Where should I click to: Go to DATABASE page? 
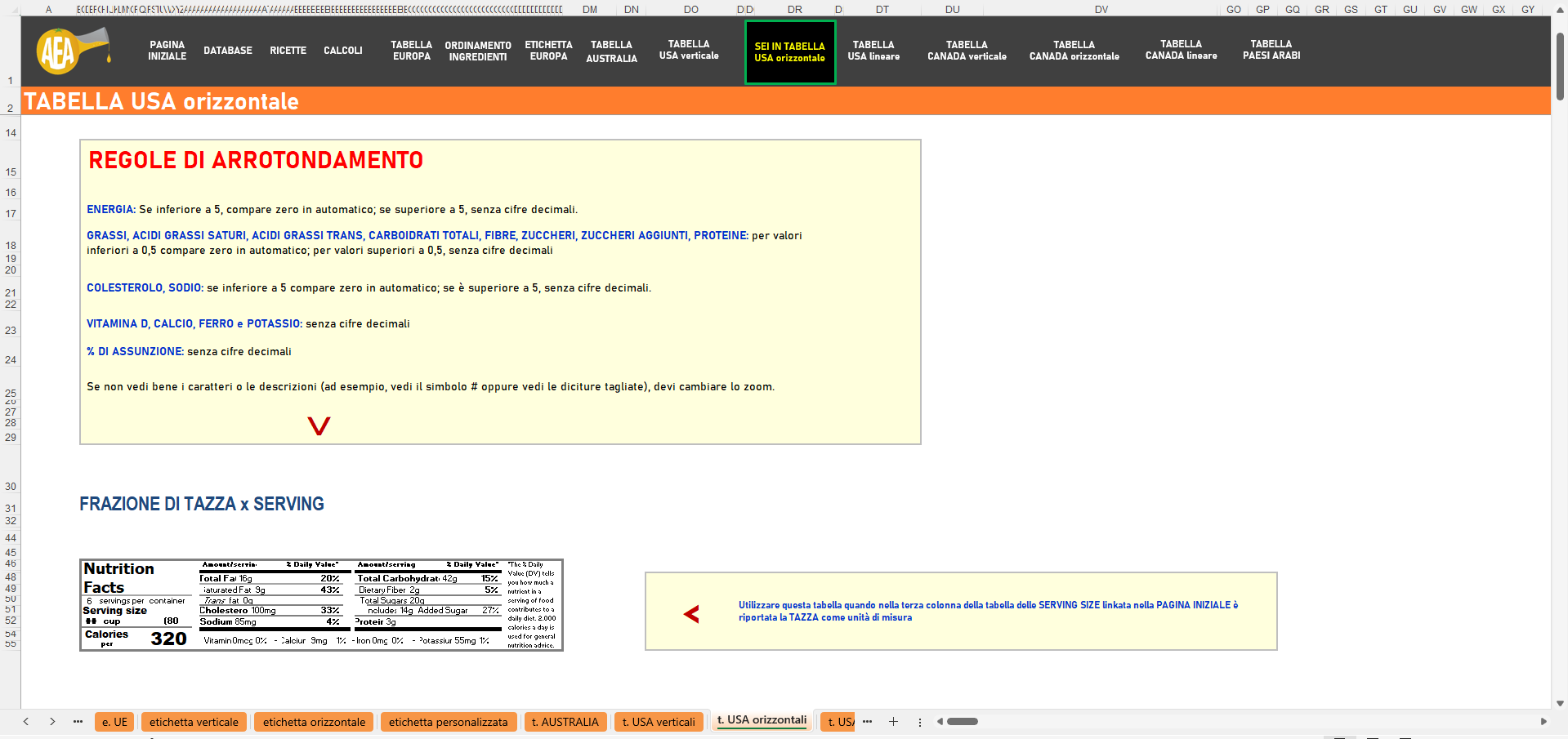[x=228, y=51]
